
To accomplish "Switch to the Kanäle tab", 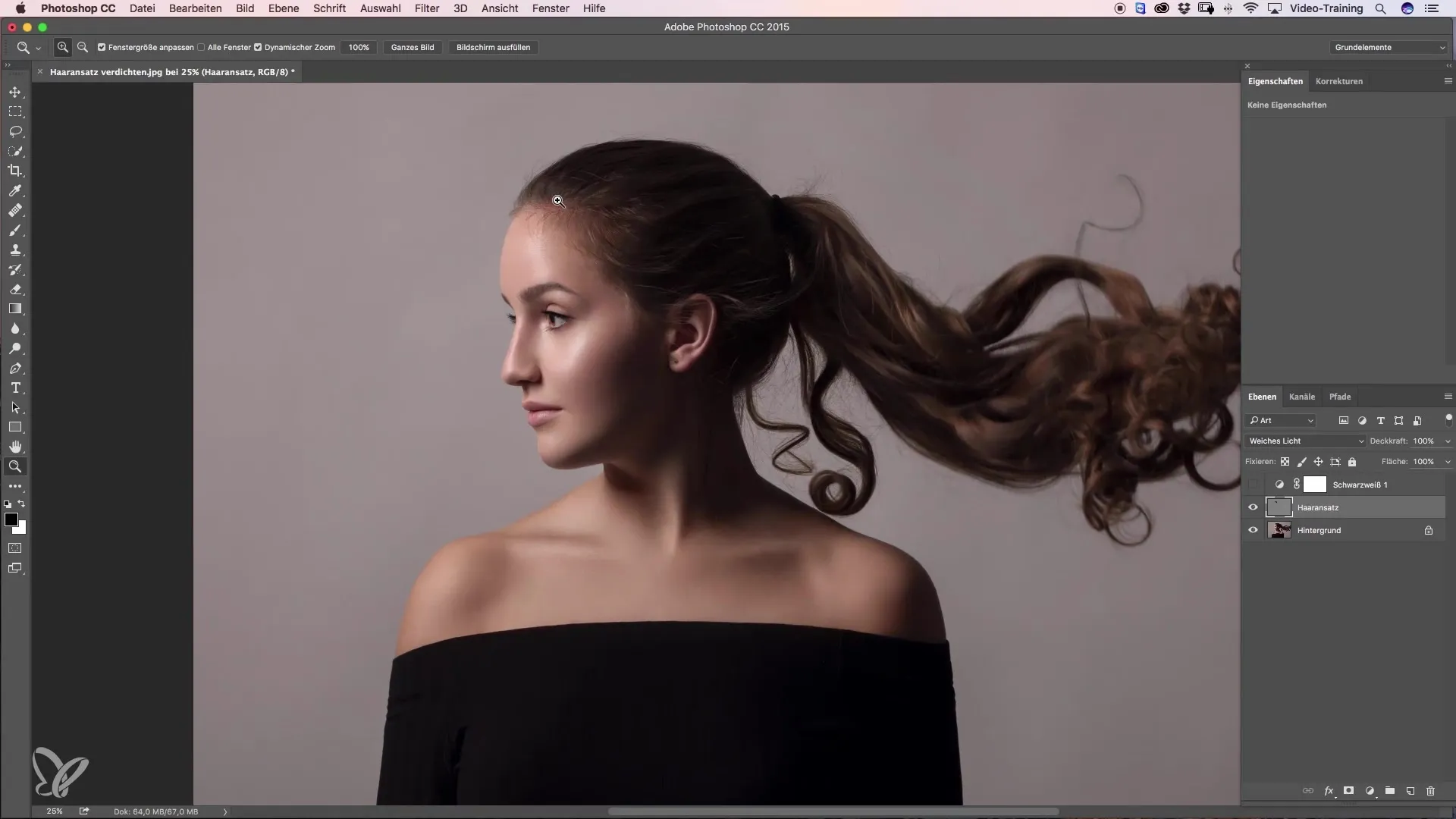I will pyautogui.click(x=1302, y=397).
